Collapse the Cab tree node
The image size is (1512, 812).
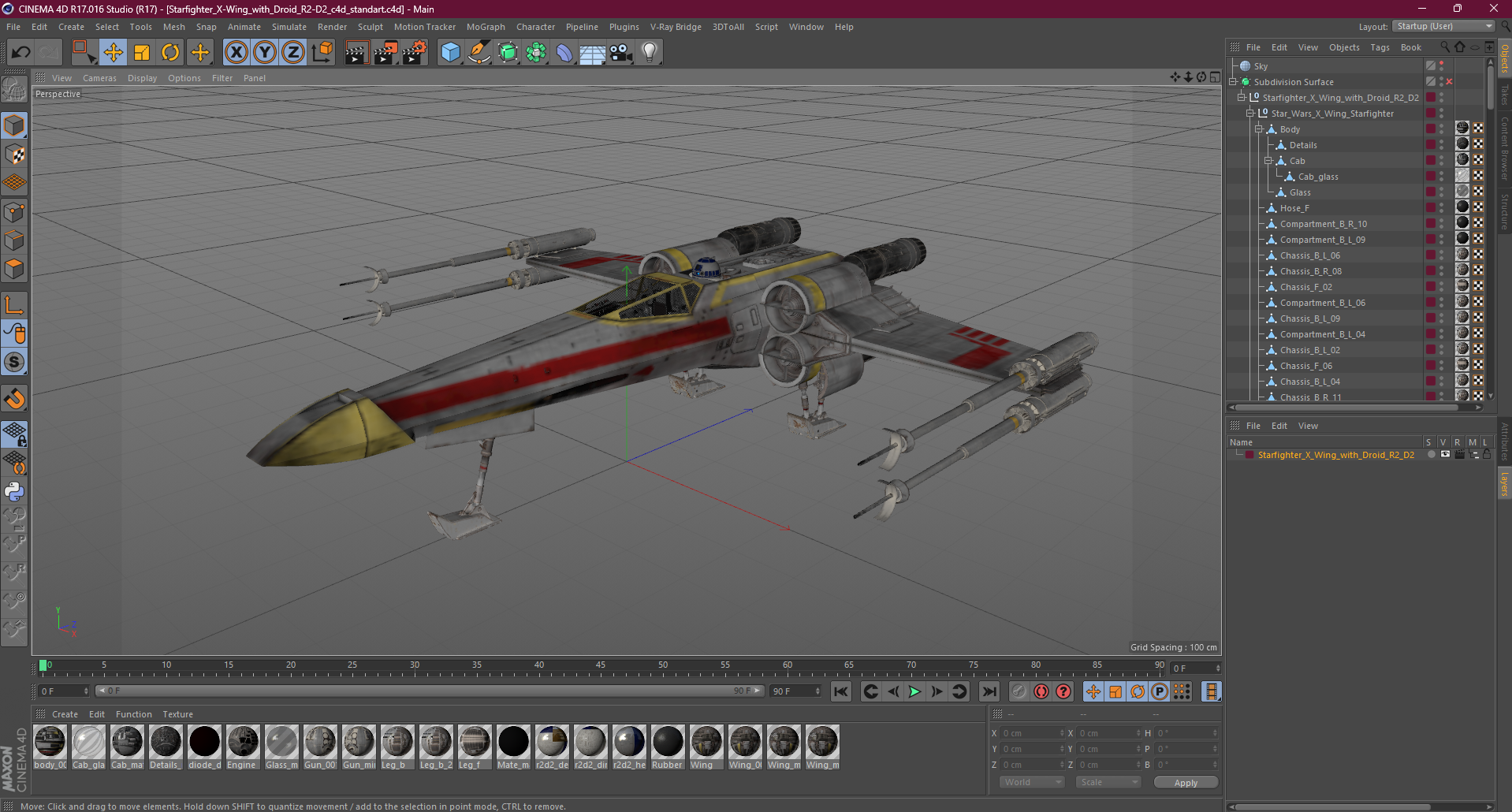click(x=1268, y=161)
